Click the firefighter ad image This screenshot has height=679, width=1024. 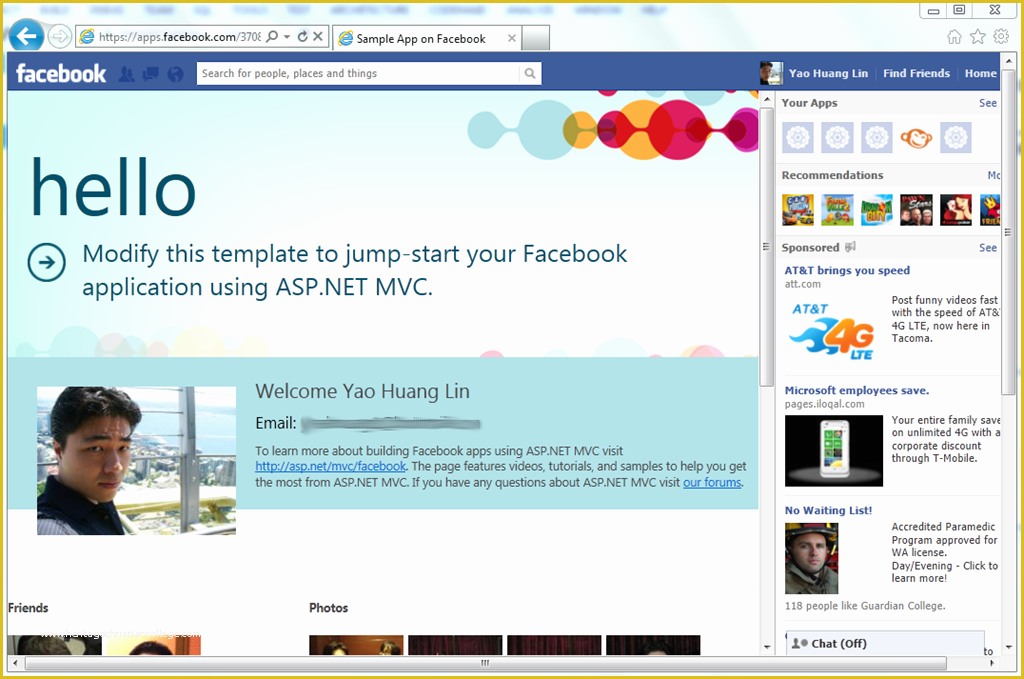[811, 558]
